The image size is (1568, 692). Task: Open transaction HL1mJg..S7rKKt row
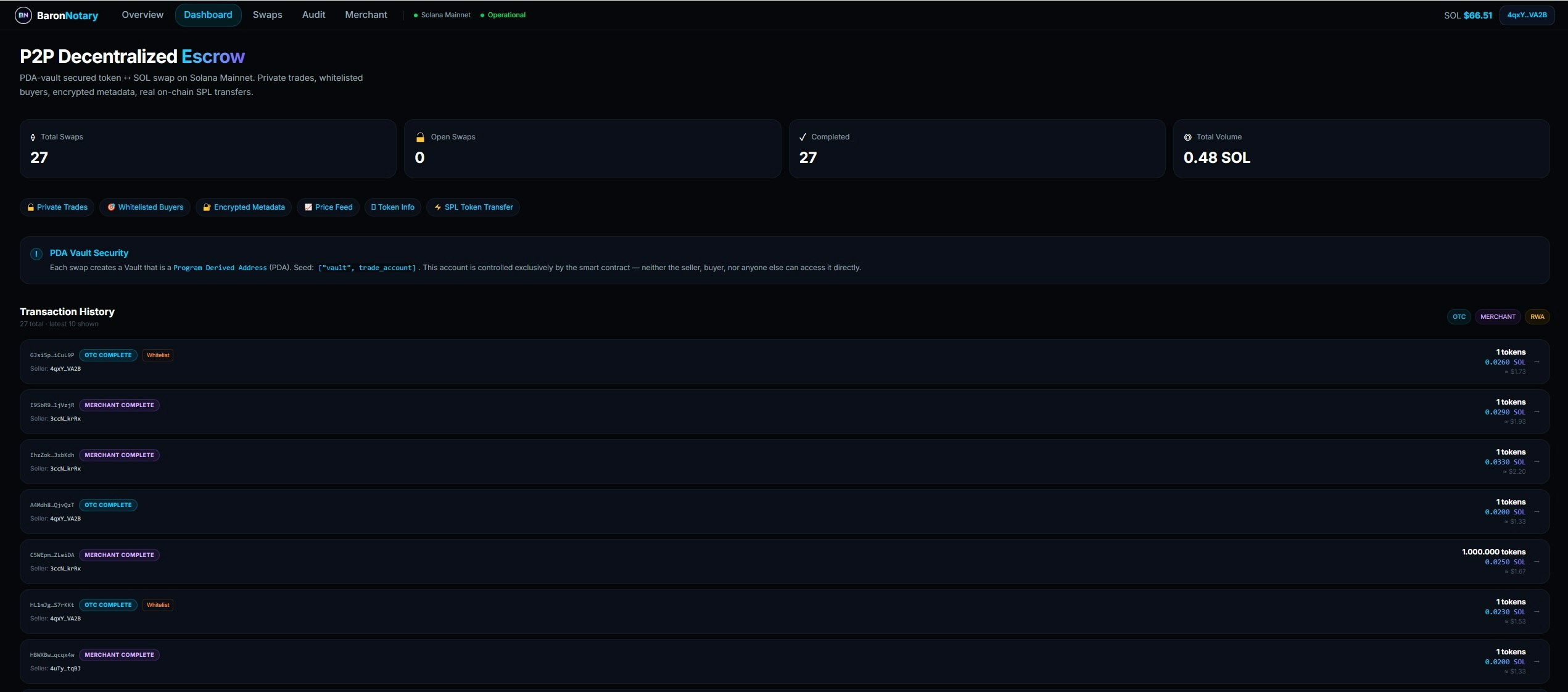coord(785,612)
